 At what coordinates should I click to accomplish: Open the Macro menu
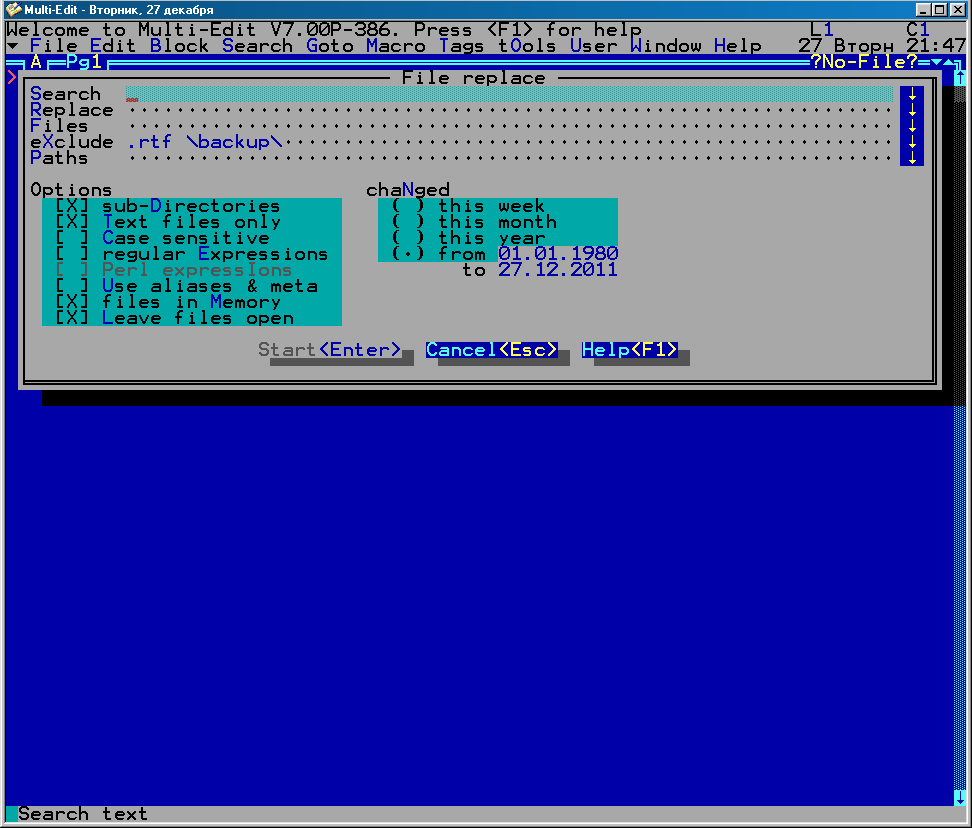click(396, 46)
